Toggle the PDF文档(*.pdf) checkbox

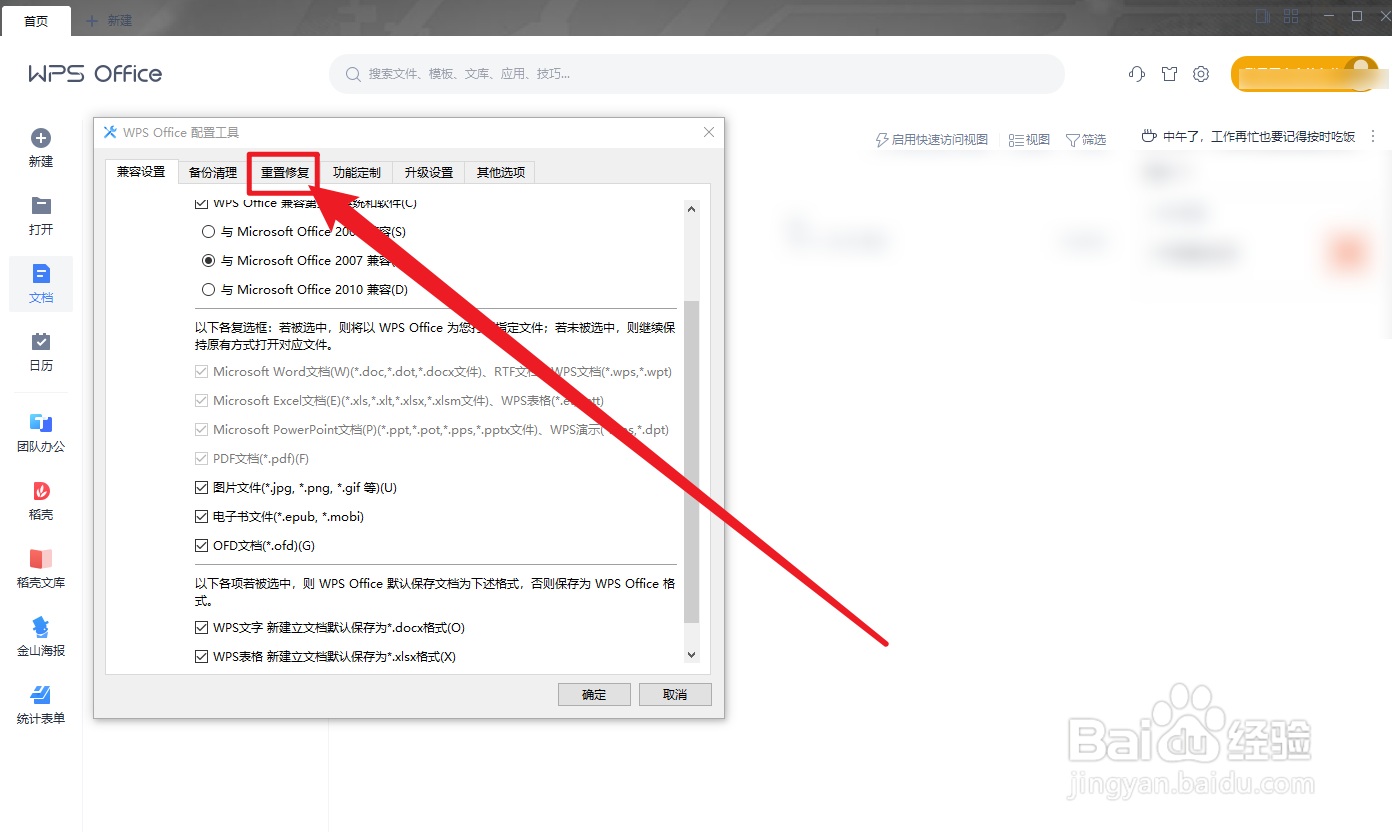[201, 459]
